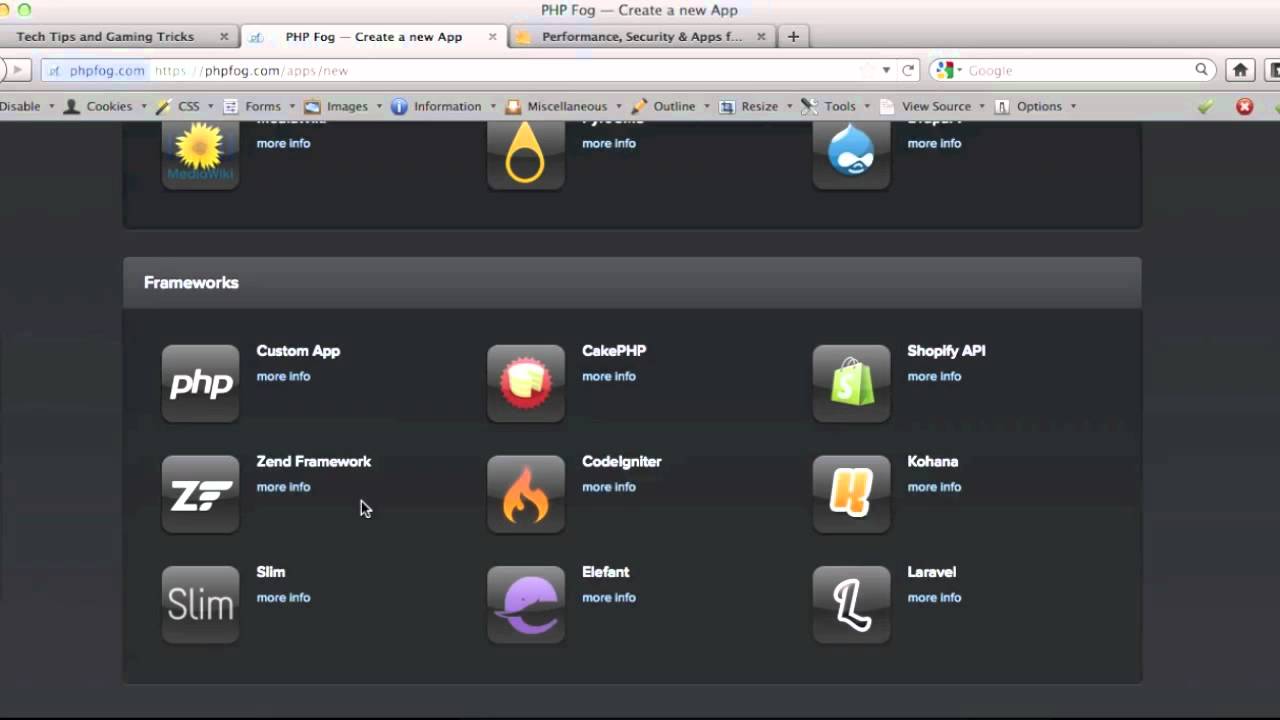The image size is (1280, 720).
Task: Open the Images toolbar menu
Action: (x=343, y=106)
